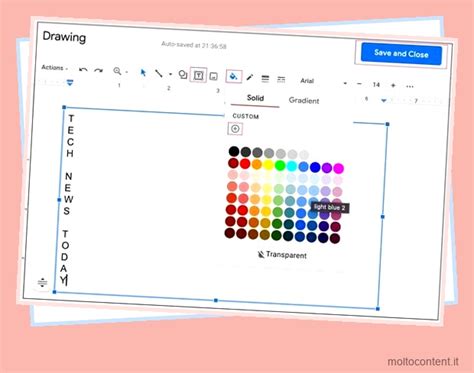
Task: Select the cyan color swatch
Action: [292, 166]
